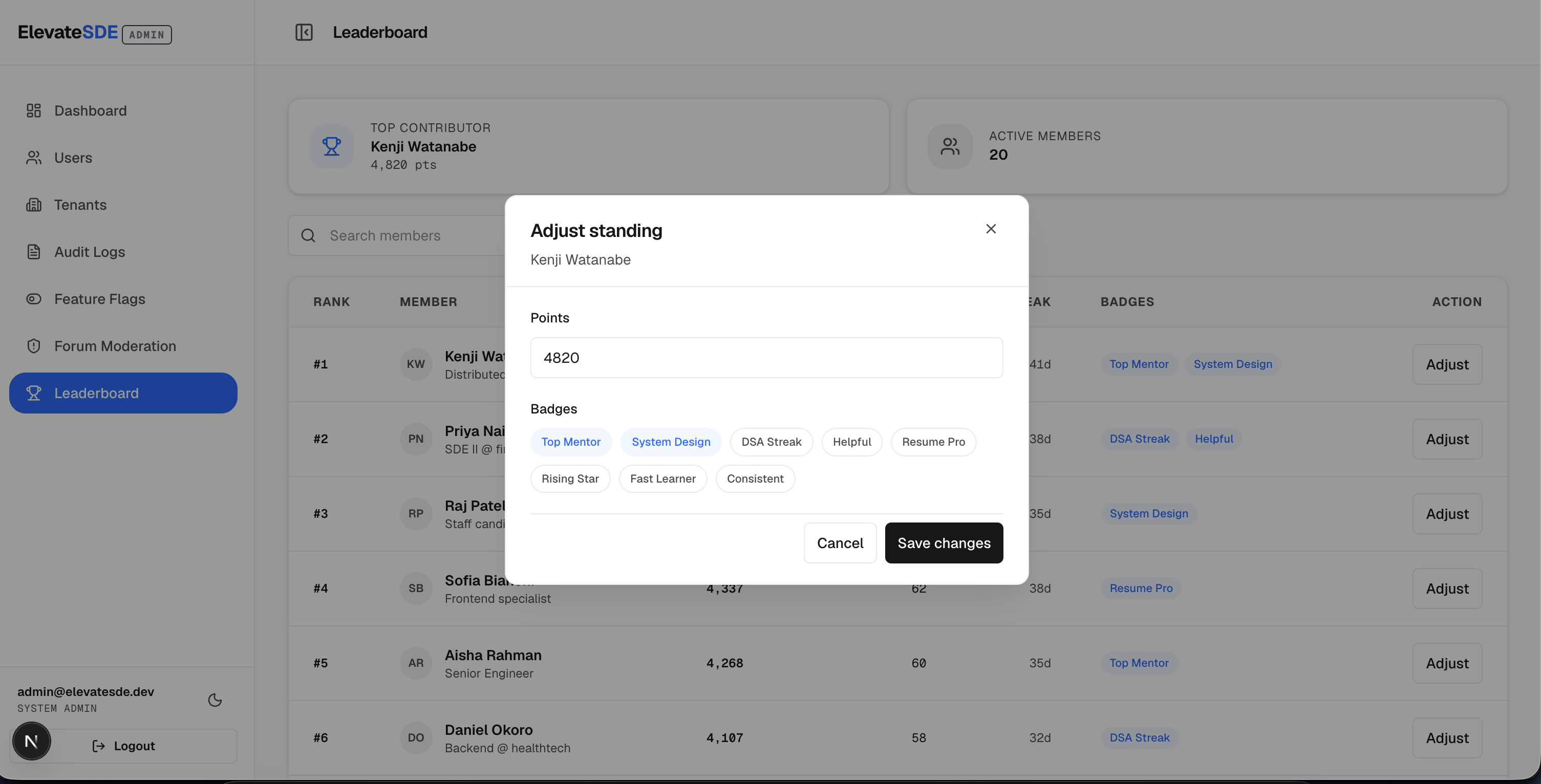Click the ADMIN badge near logo
This screenshot has width=1541, height=784.
click(x=146, y=35)
